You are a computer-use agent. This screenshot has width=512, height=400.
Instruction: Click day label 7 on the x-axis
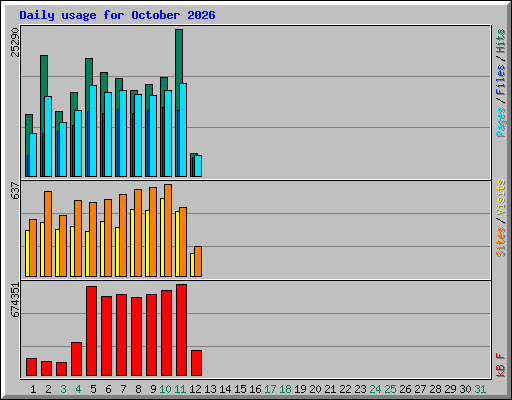click(123, 389)
